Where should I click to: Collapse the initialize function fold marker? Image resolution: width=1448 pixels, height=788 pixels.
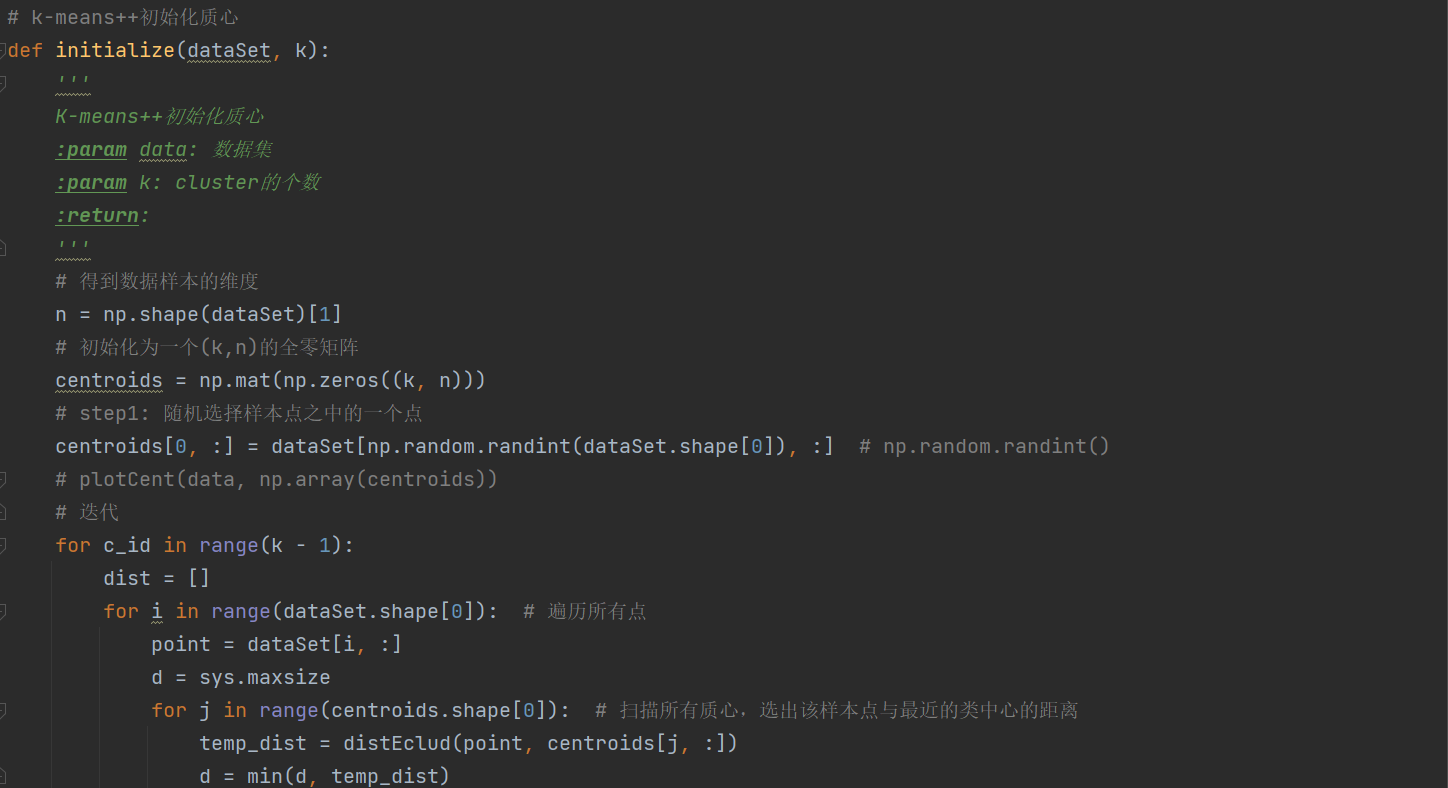(x=3, y=50)
